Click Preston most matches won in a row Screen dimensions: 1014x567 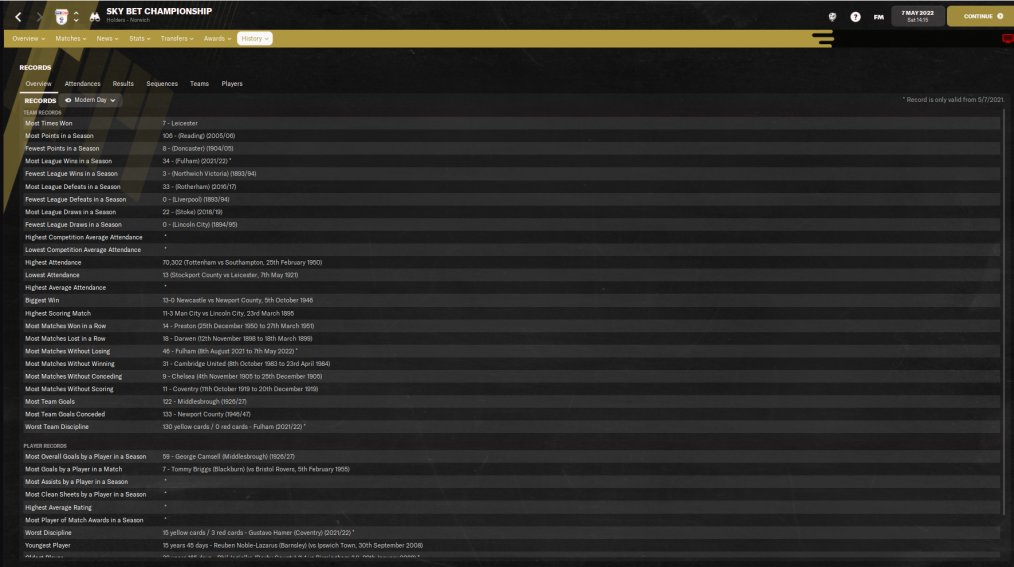(238, 326)
